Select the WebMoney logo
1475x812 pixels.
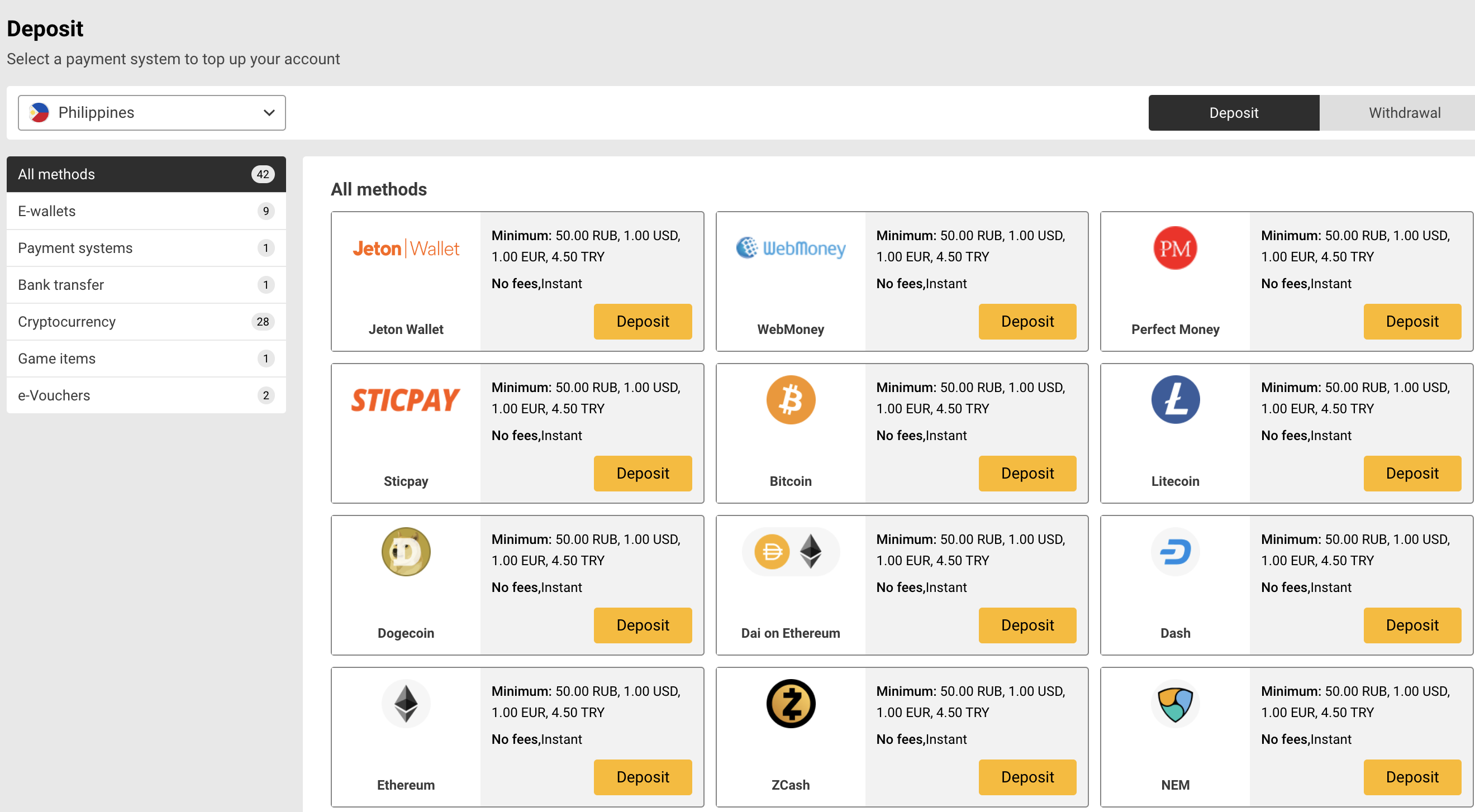[791, 248]
